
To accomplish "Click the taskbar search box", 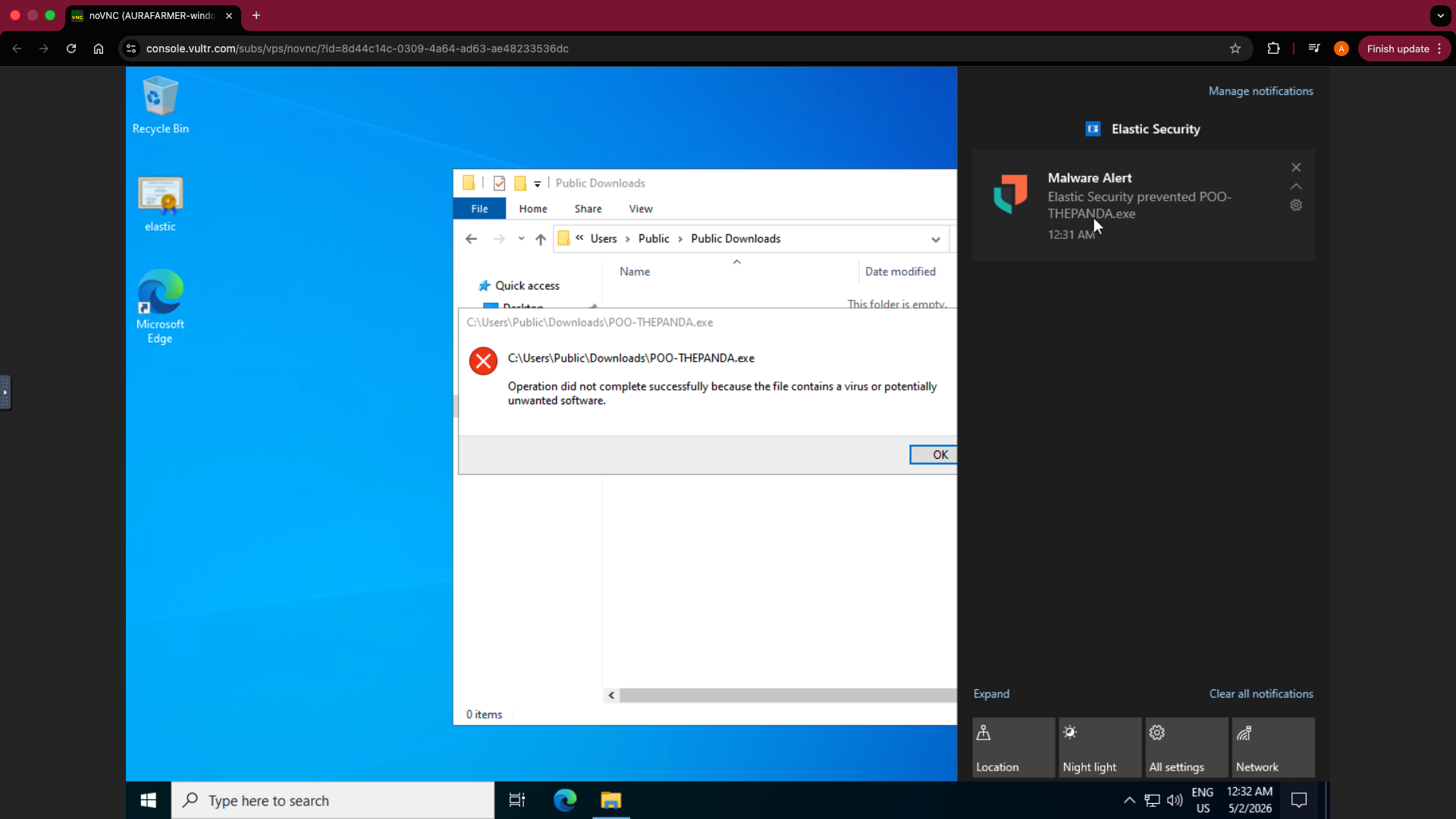I will pos(333,800).
